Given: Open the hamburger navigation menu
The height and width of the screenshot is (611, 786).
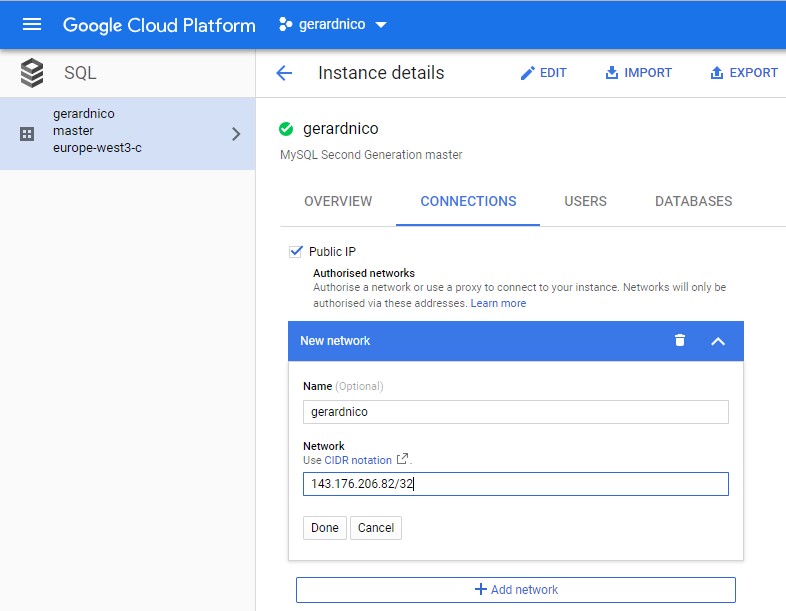Looking at the screenshot, I should (32, 24).
